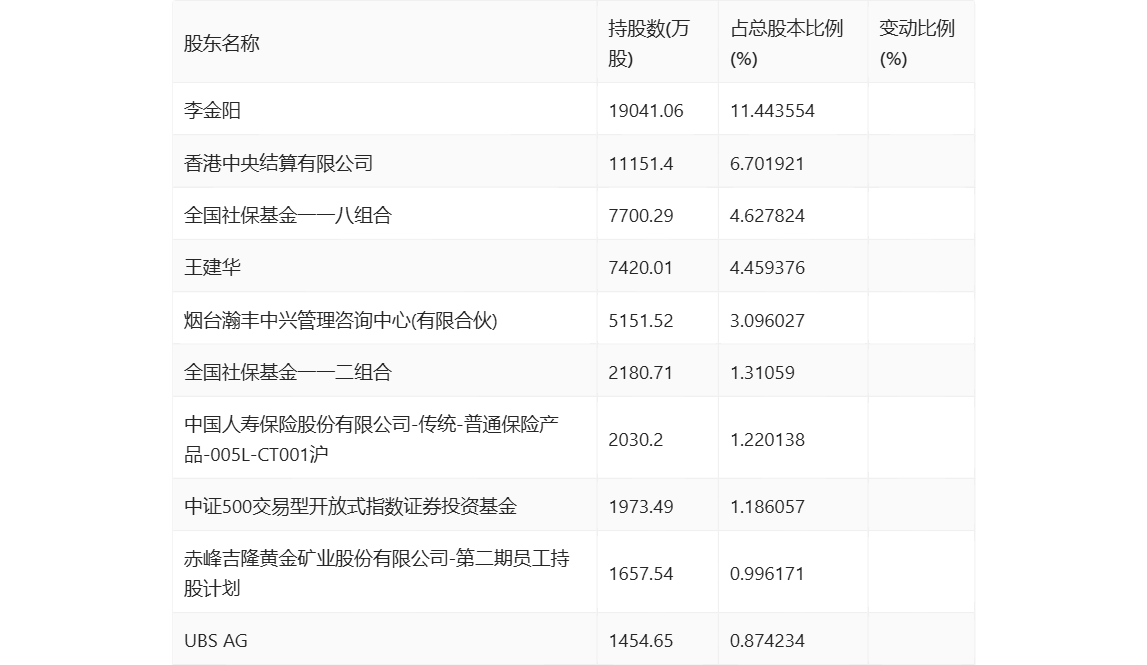This screenshot has width=1147, height=665.
Task: Click the percentage 1.186057
Action: [767, 507]
